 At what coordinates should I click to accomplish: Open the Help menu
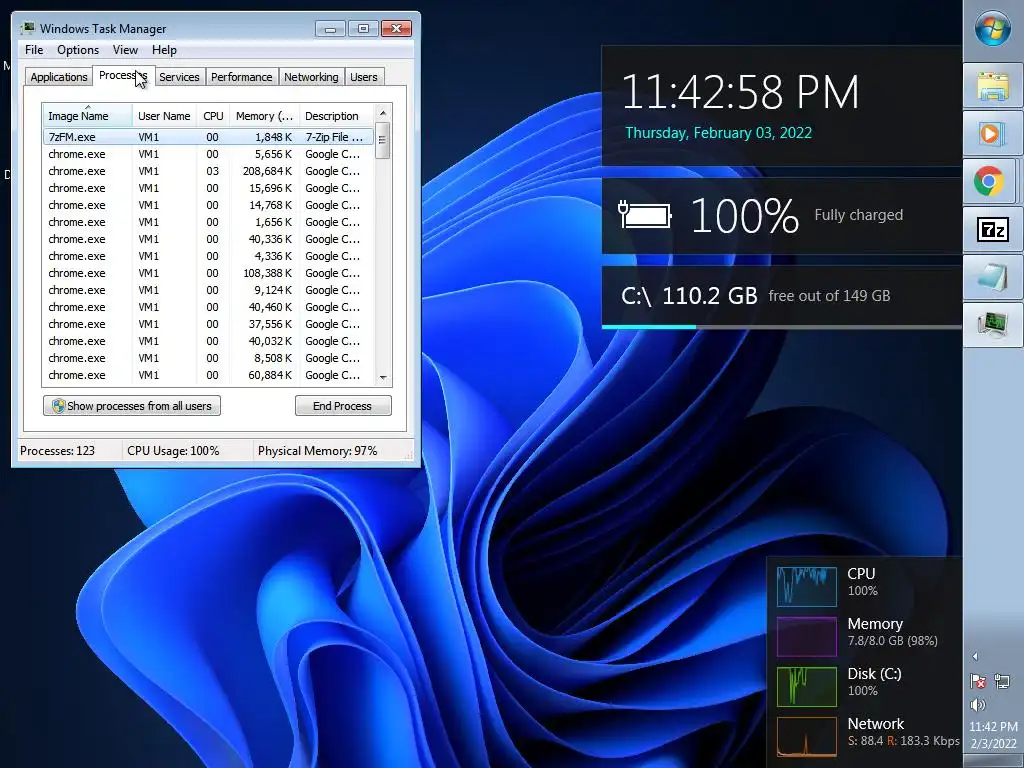point(164,50)
